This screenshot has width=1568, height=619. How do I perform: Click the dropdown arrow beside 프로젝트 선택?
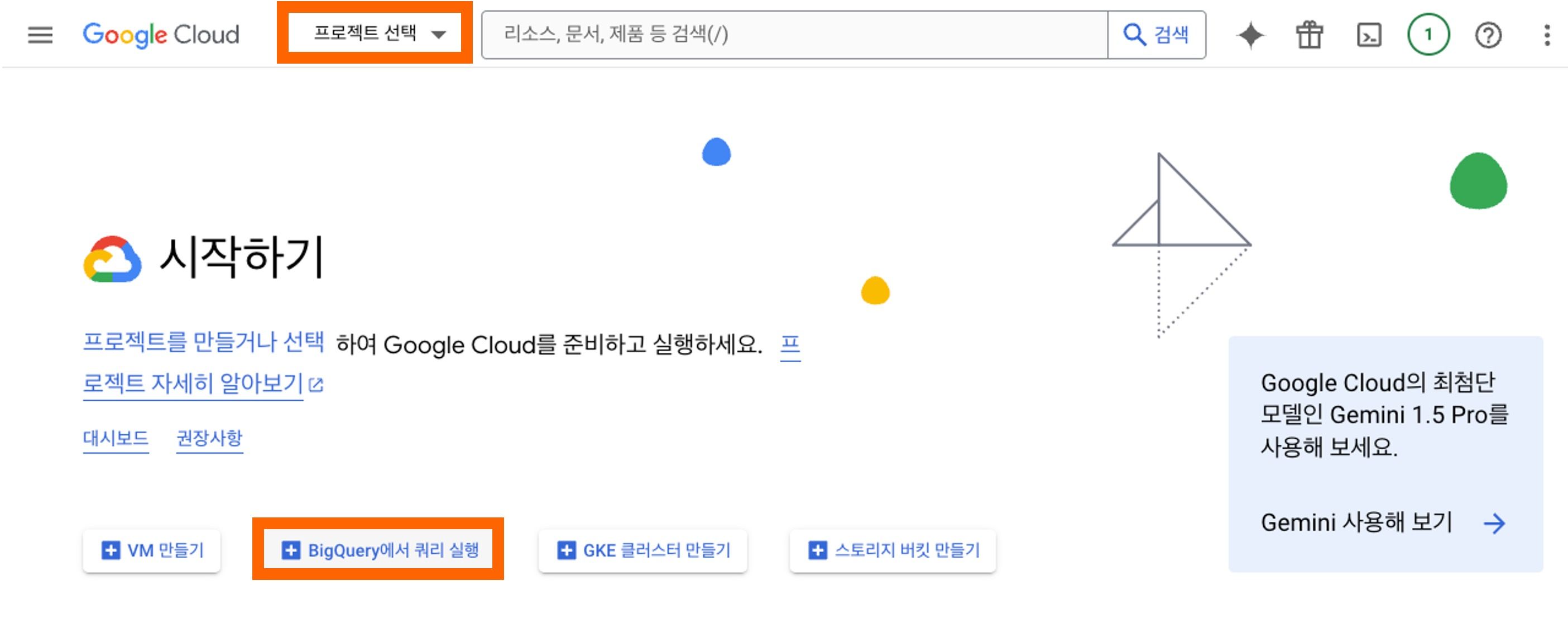(439, 35)
